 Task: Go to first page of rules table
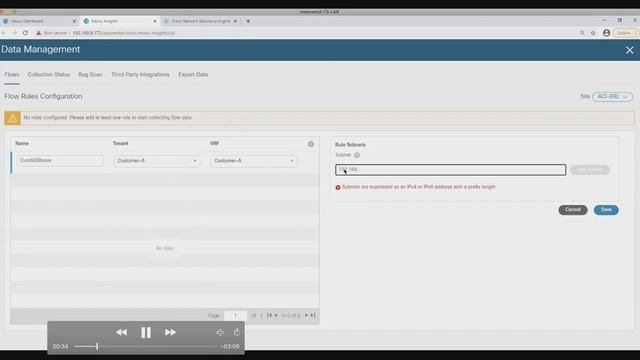pyautogui.click(x=269, y=315)
